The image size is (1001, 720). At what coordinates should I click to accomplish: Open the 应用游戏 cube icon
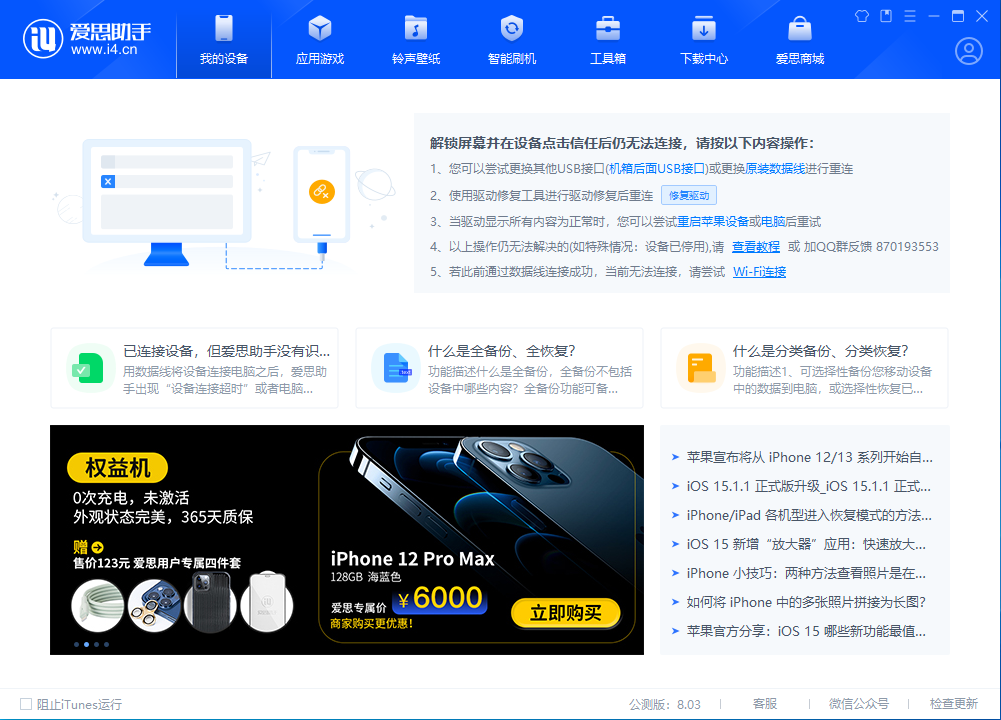click(x=320, y=28)
